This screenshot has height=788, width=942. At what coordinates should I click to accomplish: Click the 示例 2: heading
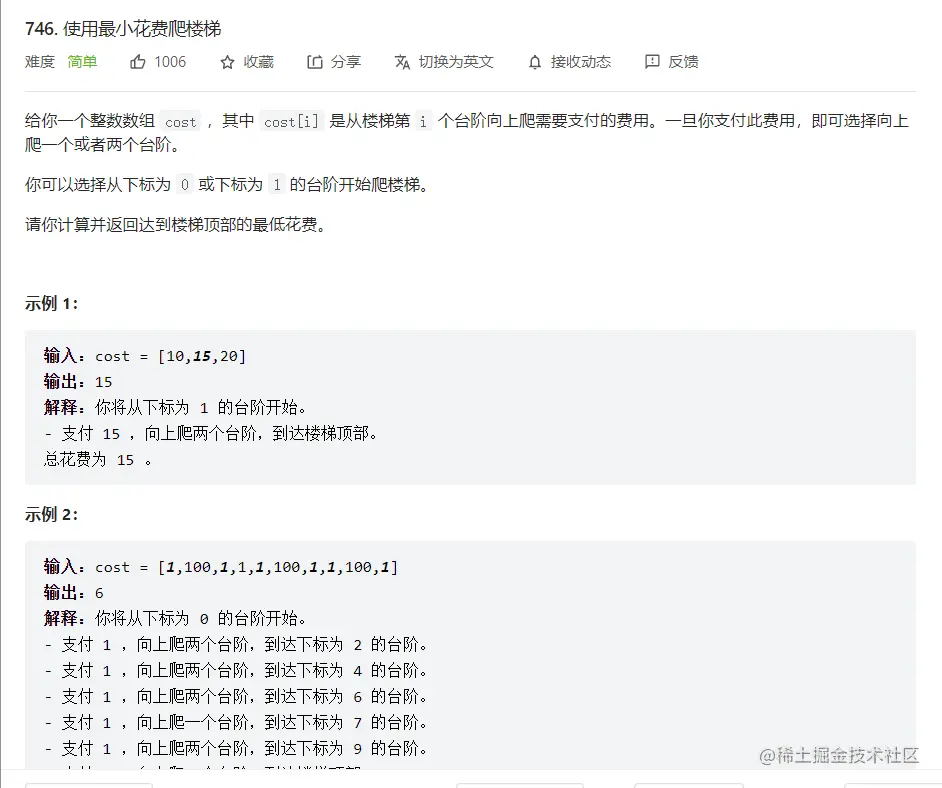52,514
